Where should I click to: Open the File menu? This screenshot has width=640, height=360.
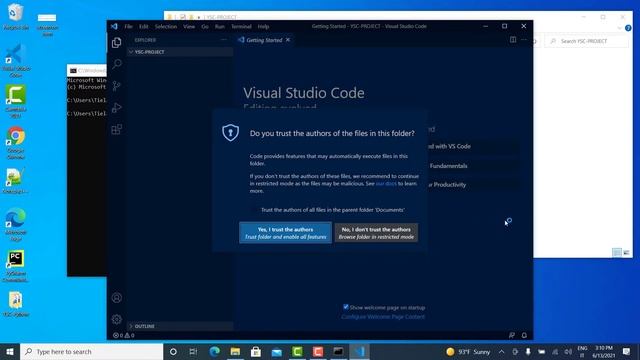[129, 26]
